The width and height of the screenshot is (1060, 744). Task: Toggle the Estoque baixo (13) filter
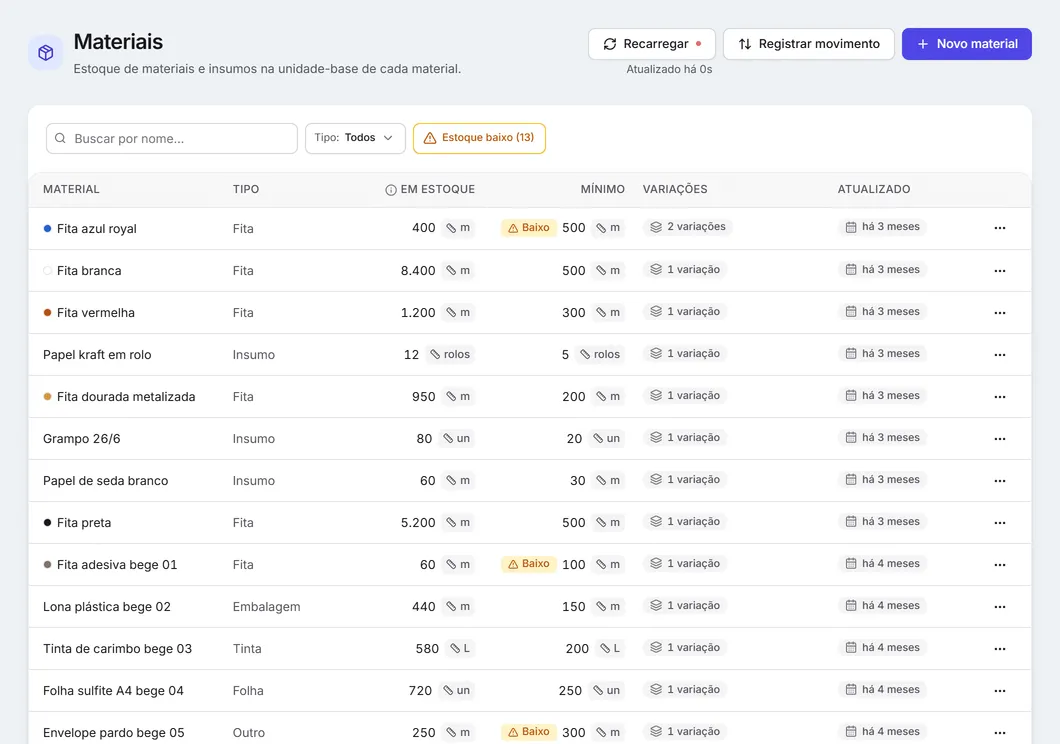(x=479, y=139)
